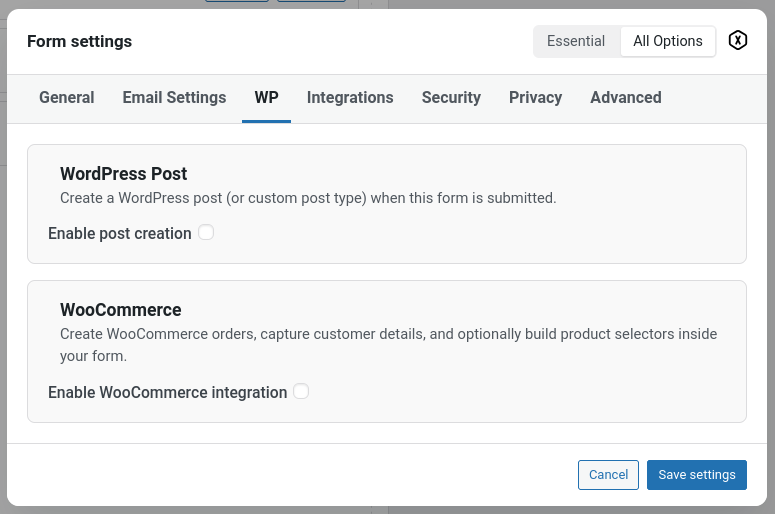
Task: Open the Email Settings tab
Action: point(174,97)
